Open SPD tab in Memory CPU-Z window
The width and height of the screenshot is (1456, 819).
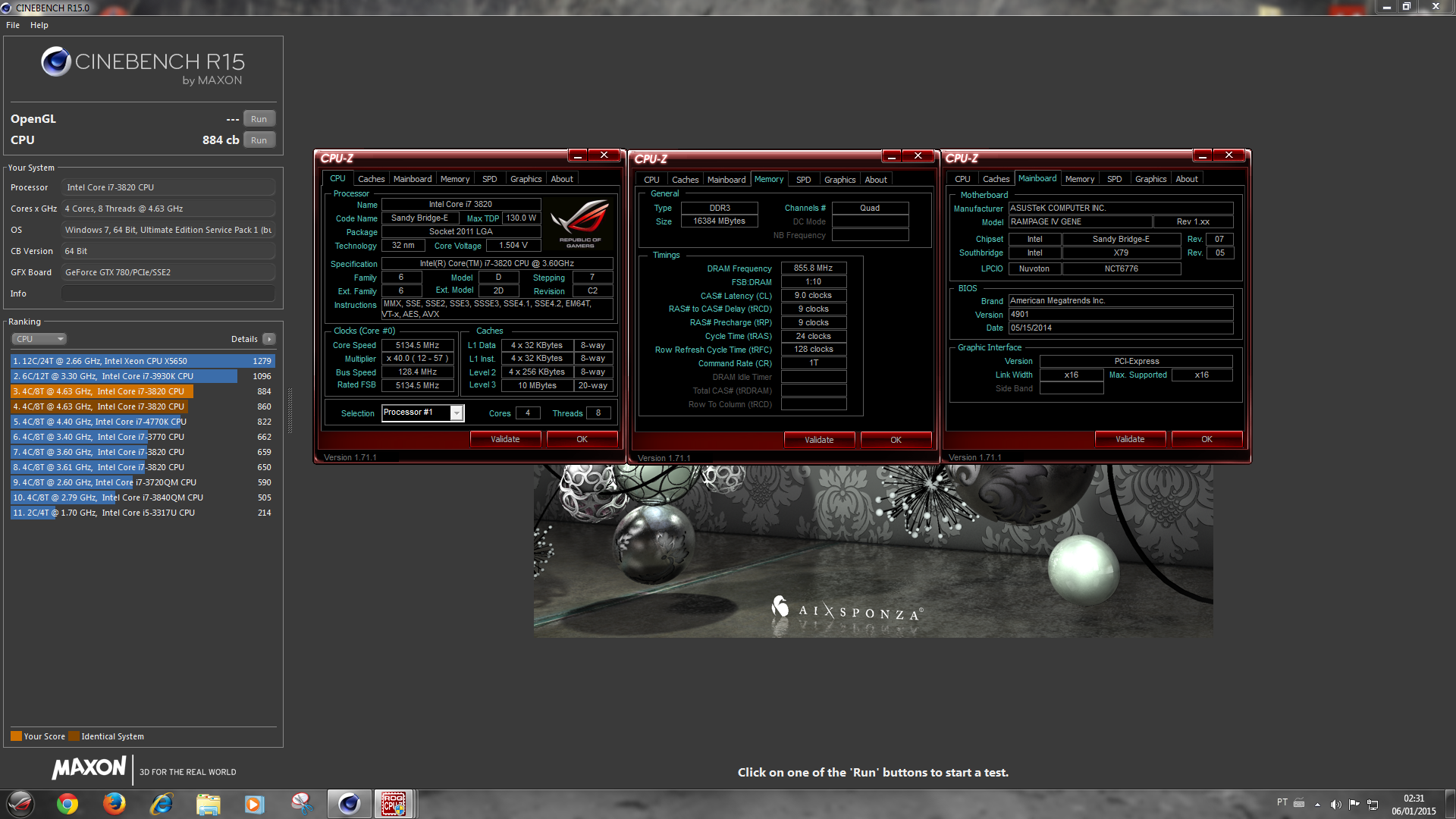(804, 180)
